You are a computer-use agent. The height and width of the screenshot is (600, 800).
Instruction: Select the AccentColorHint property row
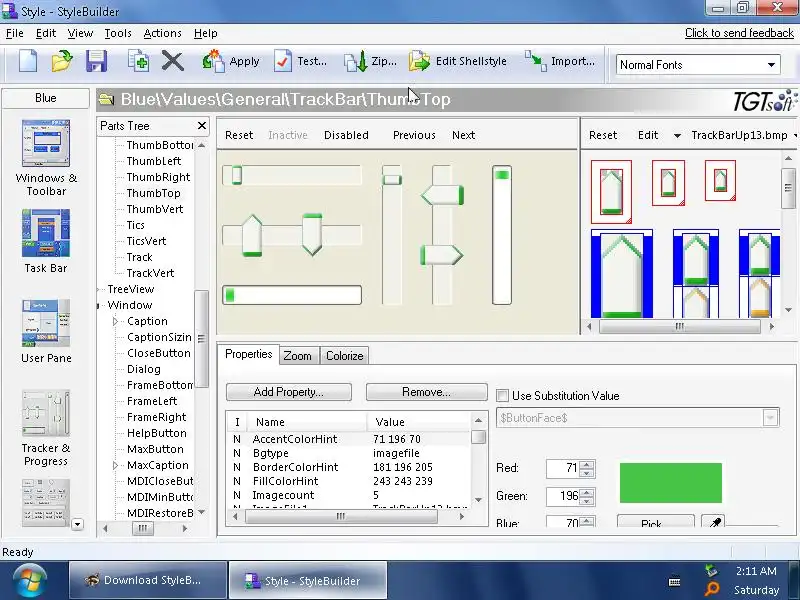(348, 439)
